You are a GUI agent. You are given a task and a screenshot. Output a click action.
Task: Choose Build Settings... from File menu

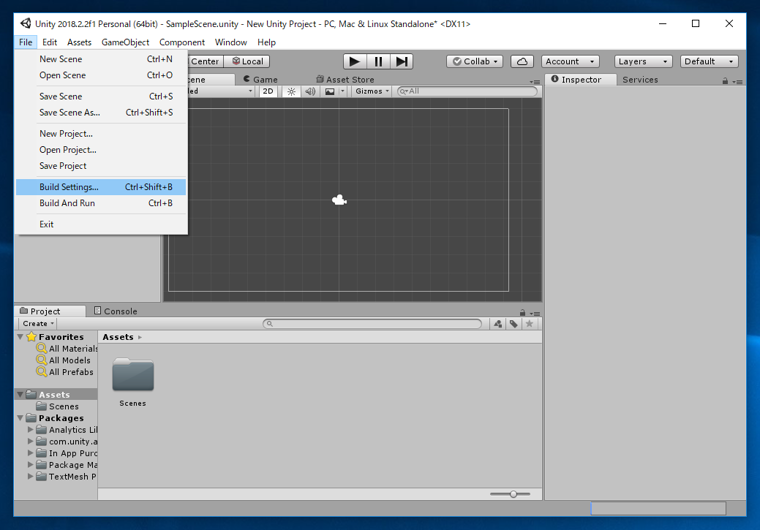click(x=101, y=187)
